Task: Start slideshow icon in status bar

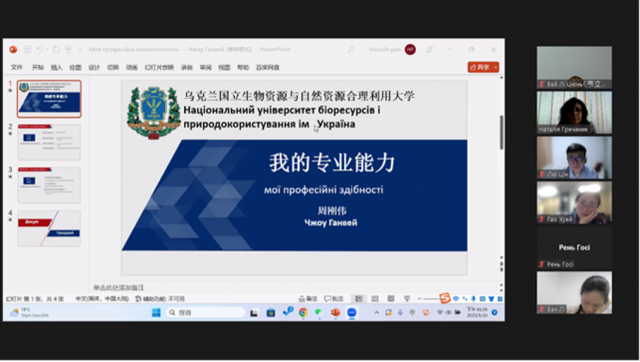Action: click(407, 299)
